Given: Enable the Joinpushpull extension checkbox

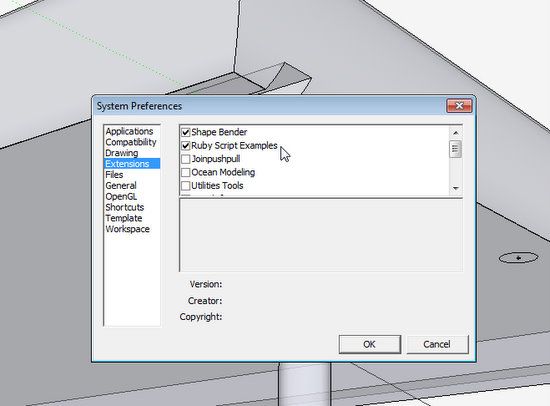Looking at the screenshot, I should pyautogui.click(x=186, y=159).
